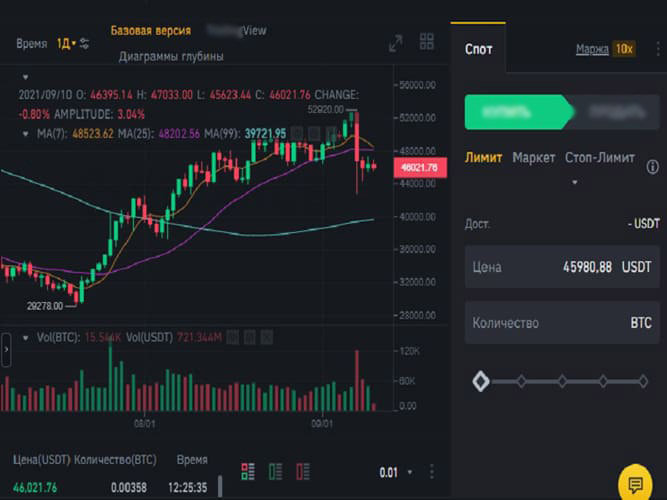The width and height of the screenshot is (667, 500).
Task: Expand the Стоп-Лимит order type dropdown
Action: [575, 182]
